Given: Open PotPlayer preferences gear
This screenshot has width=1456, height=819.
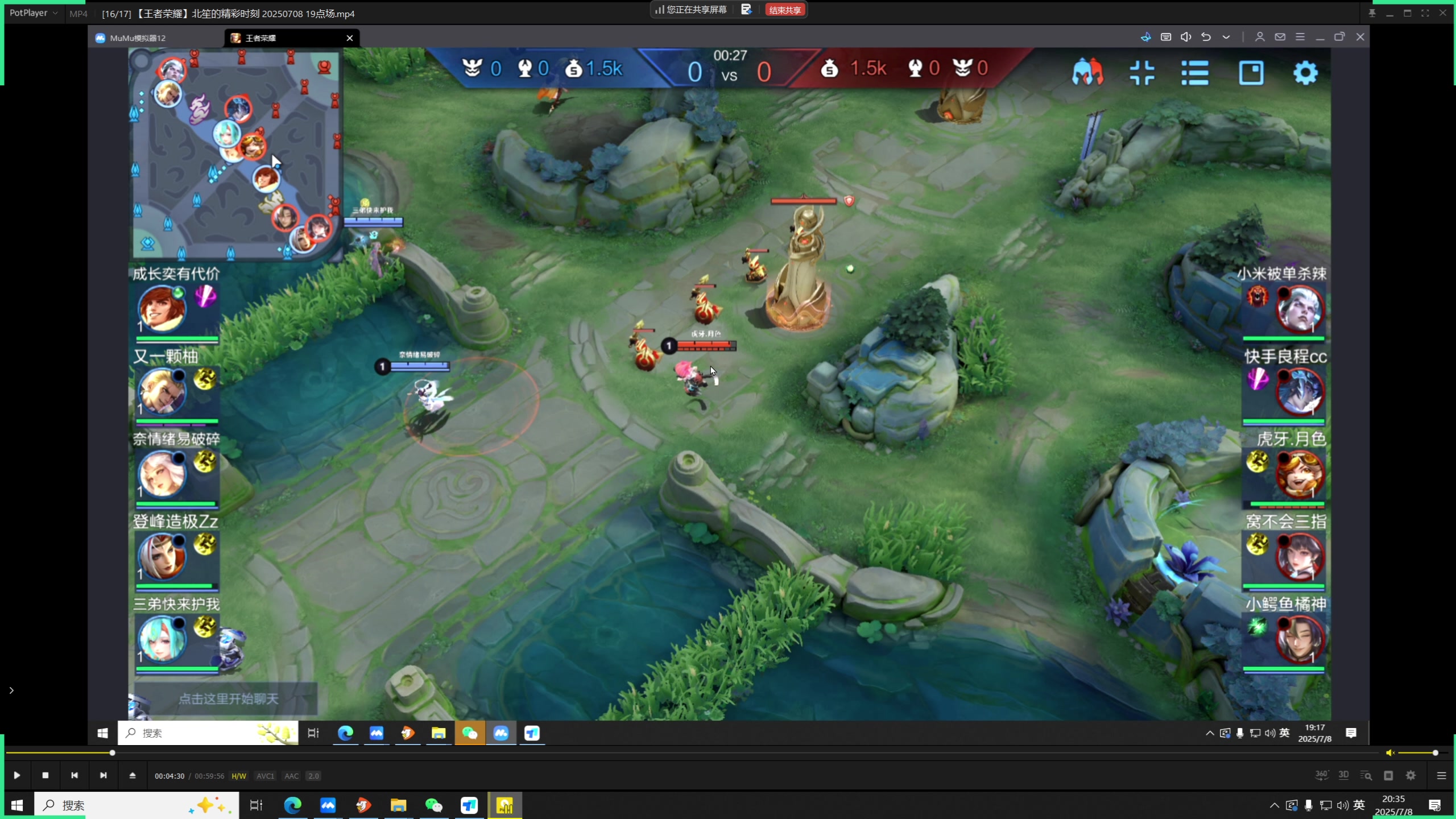Looking at the screenshot, I should click(x=1411, y=775).
